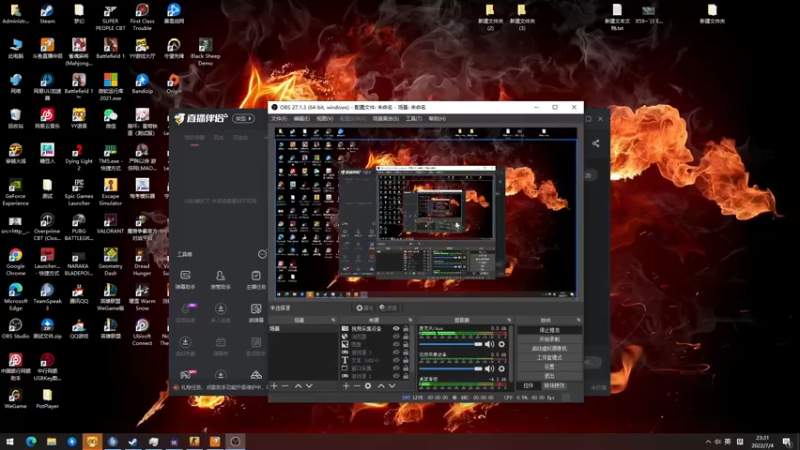Image resolution: width=800 pixels, height=450 pixels.
Task: Click 开始录制 to start recording
Action: [549, 339]
